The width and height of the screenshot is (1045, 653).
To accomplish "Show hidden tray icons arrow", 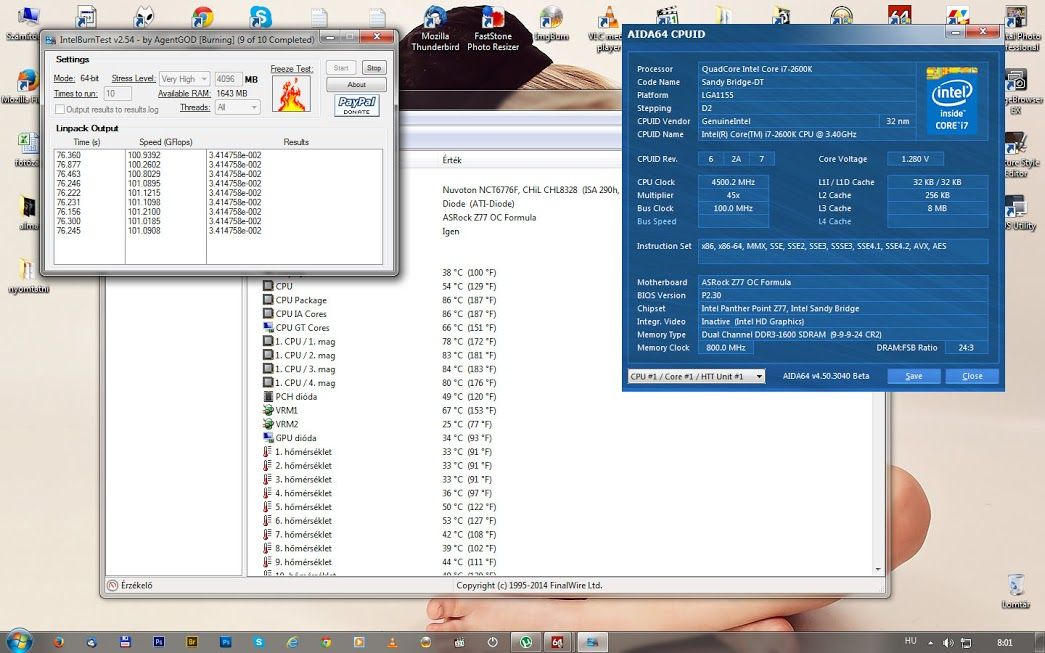I will point(930,642).
